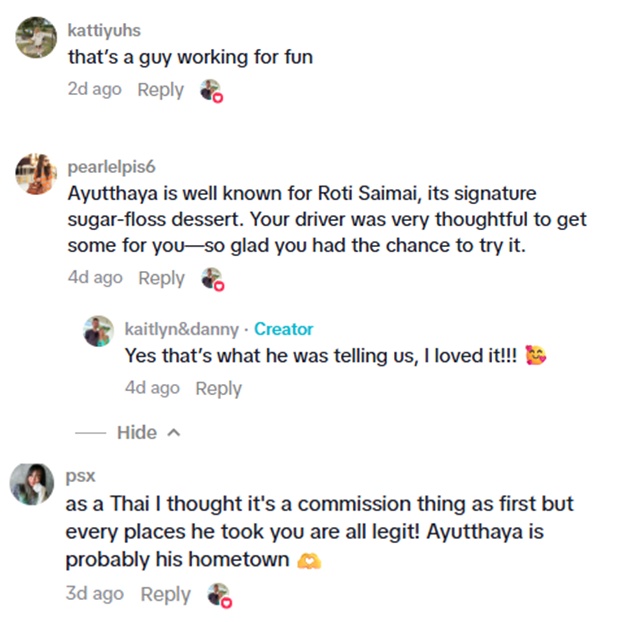Click the Creator label
This screenshot has height=622, width=619.
283,329
